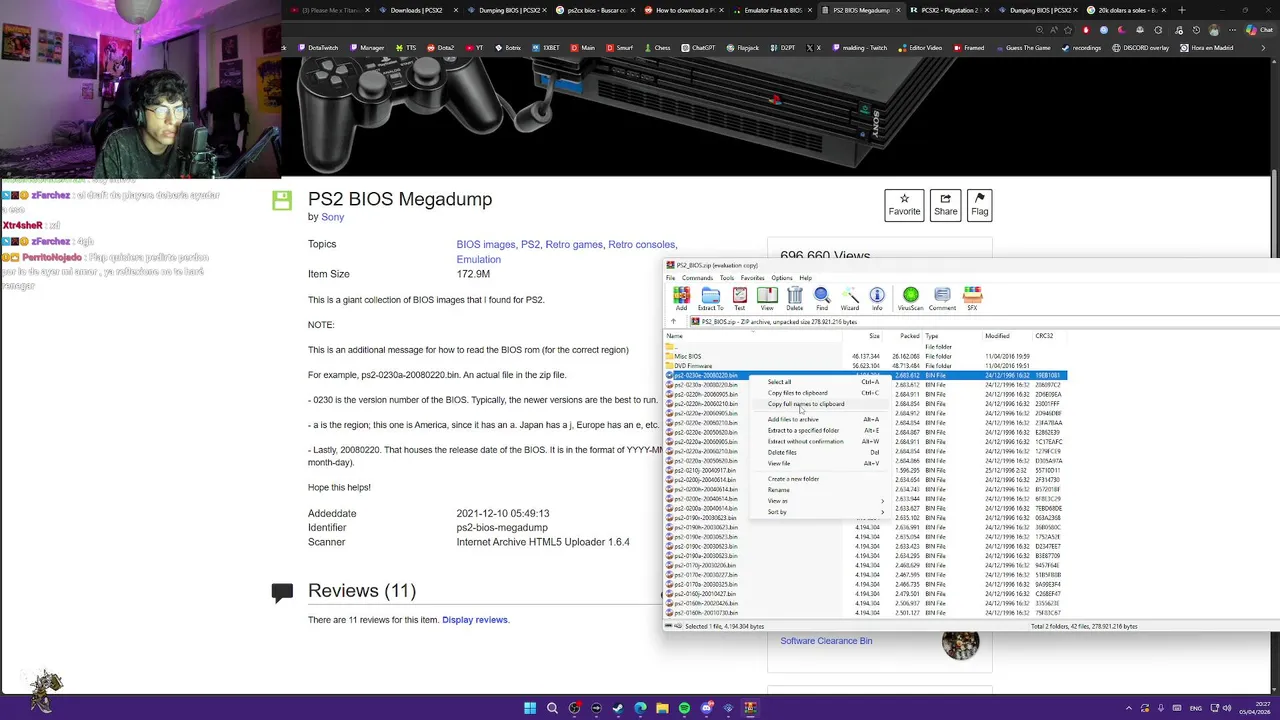The height and width of the screenshot is (720, 1280).
Task: Click Display reviews link
Action: click(x=476, y=620)
